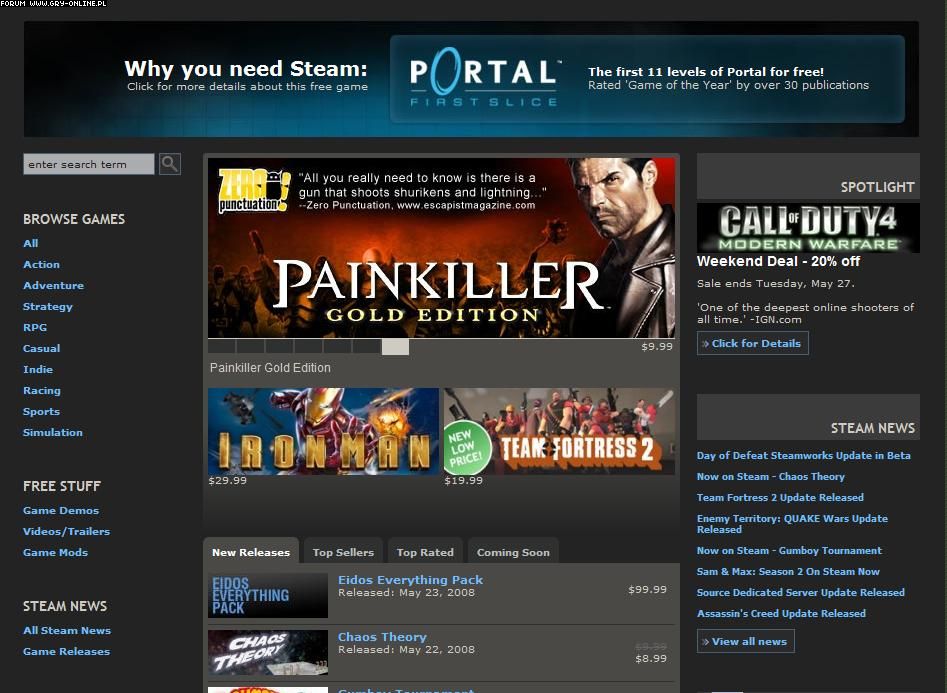Screen dimensions: 947x693
Task: Open Enemy Territory: QUAKE Wars Update news
Action: click(x=792, y=524)
